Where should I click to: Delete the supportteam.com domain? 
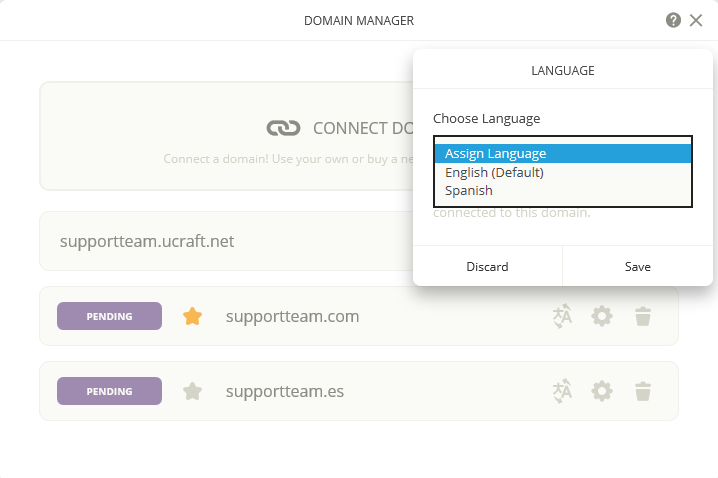pyautogui.click(x=643, y=316)
